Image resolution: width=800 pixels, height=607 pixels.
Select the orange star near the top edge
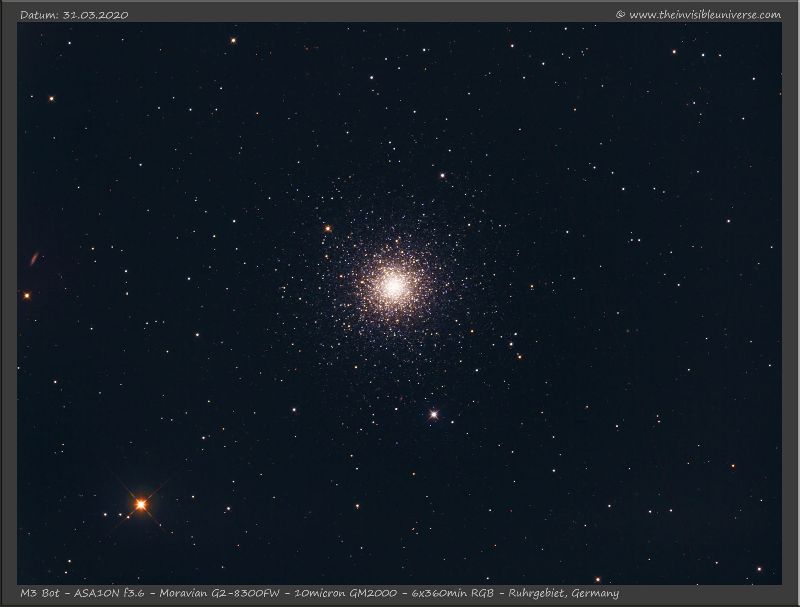coord(233,41)
